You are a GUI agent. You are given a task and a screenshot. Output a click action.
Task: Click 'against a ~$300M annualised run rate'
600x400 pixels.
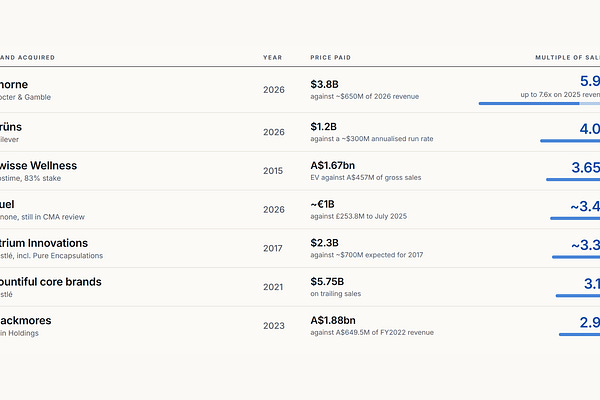tap(372, 139)
